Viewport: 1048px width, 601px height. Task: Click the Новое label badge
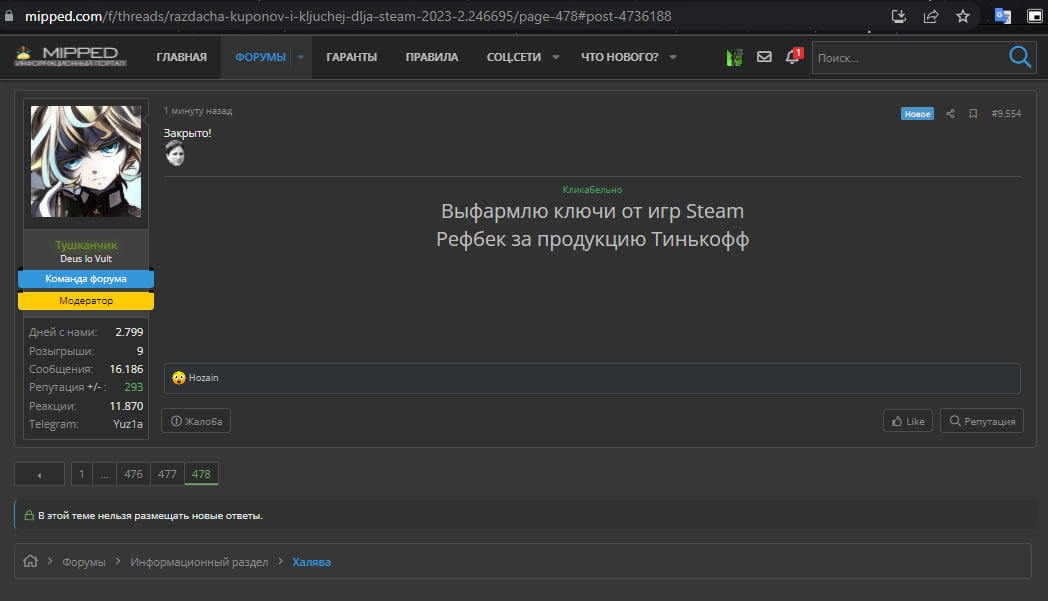[x=917, y=114]
